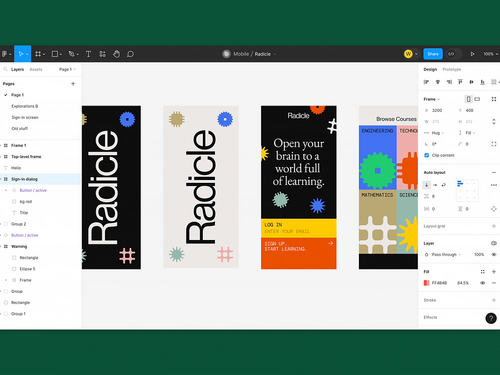Set auto layout direction to wrap
This screenshot has height=375, width=500.
443,185
